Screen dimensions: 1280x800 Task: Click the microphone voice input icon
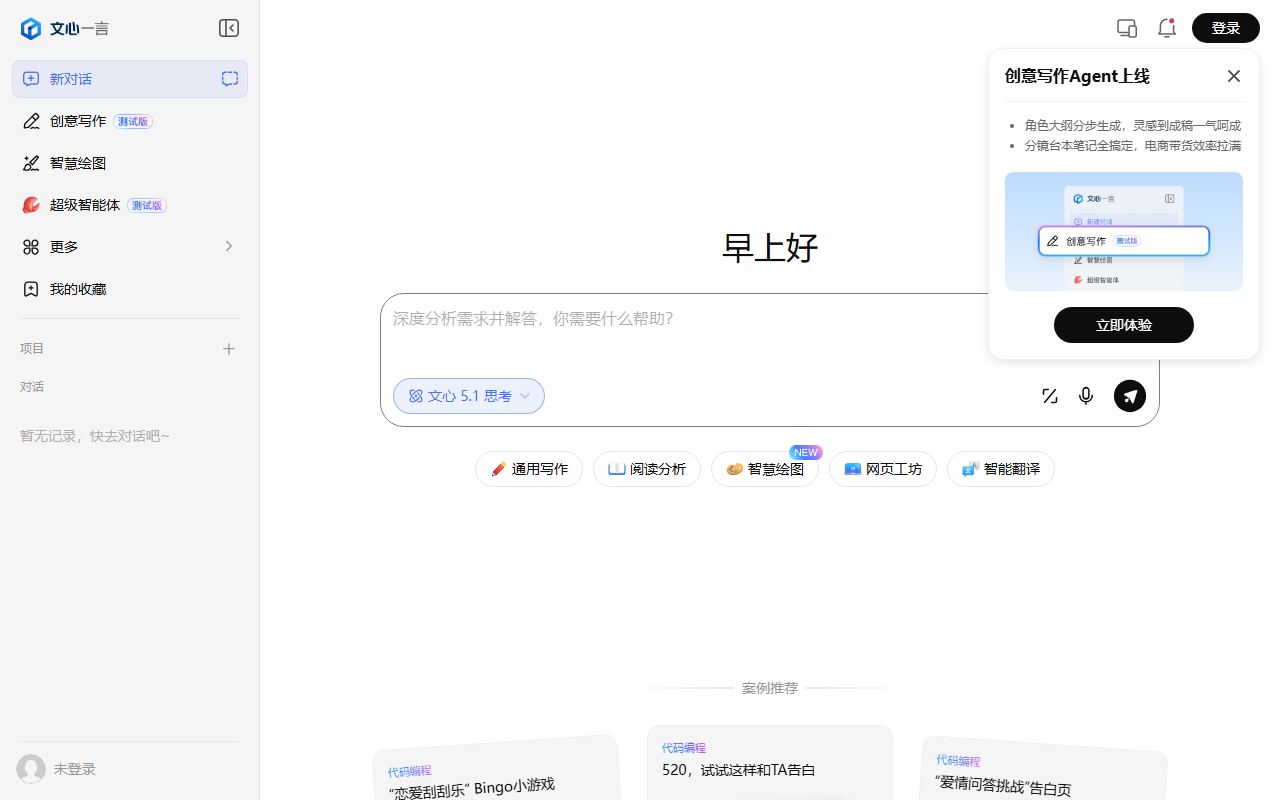[1086, 396]
